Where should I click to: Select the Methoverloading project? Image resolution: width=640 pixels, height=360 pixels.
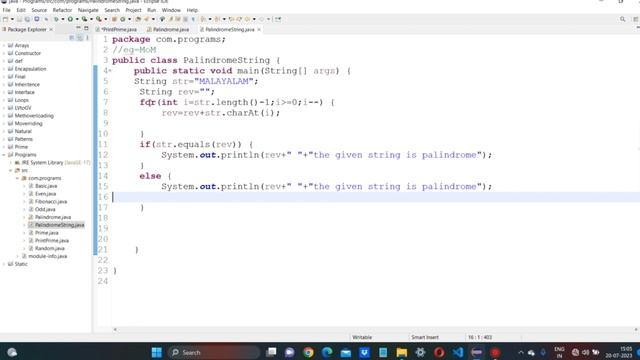tap(34, 116)
